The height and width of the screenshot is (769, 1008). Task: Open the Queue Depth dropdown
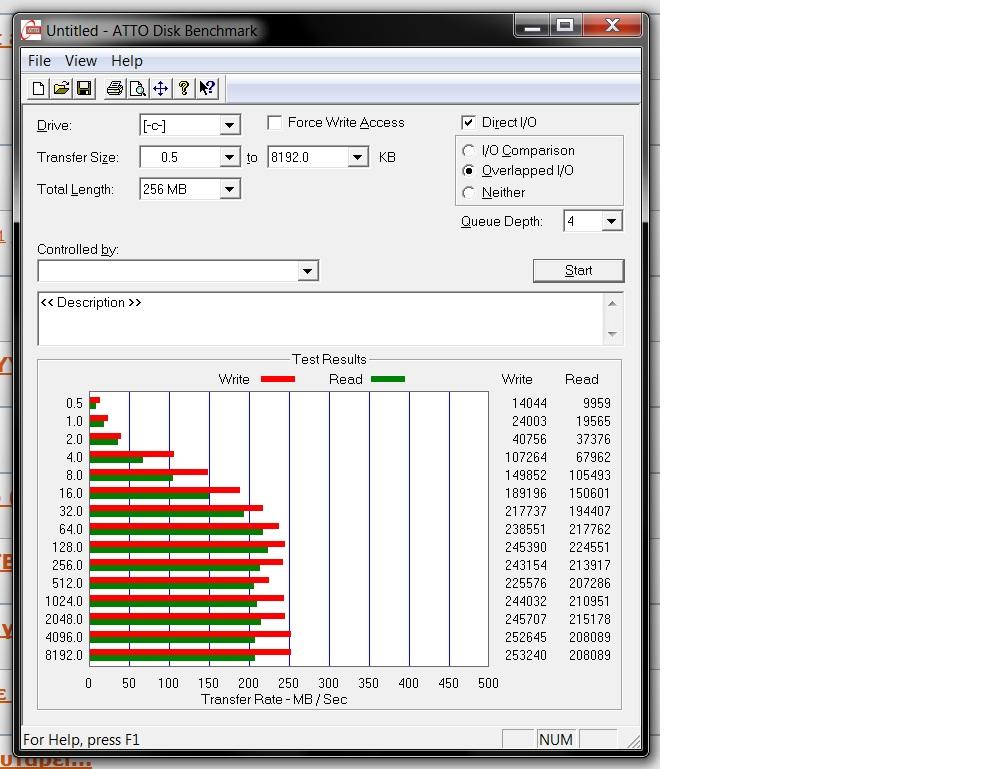611,222
